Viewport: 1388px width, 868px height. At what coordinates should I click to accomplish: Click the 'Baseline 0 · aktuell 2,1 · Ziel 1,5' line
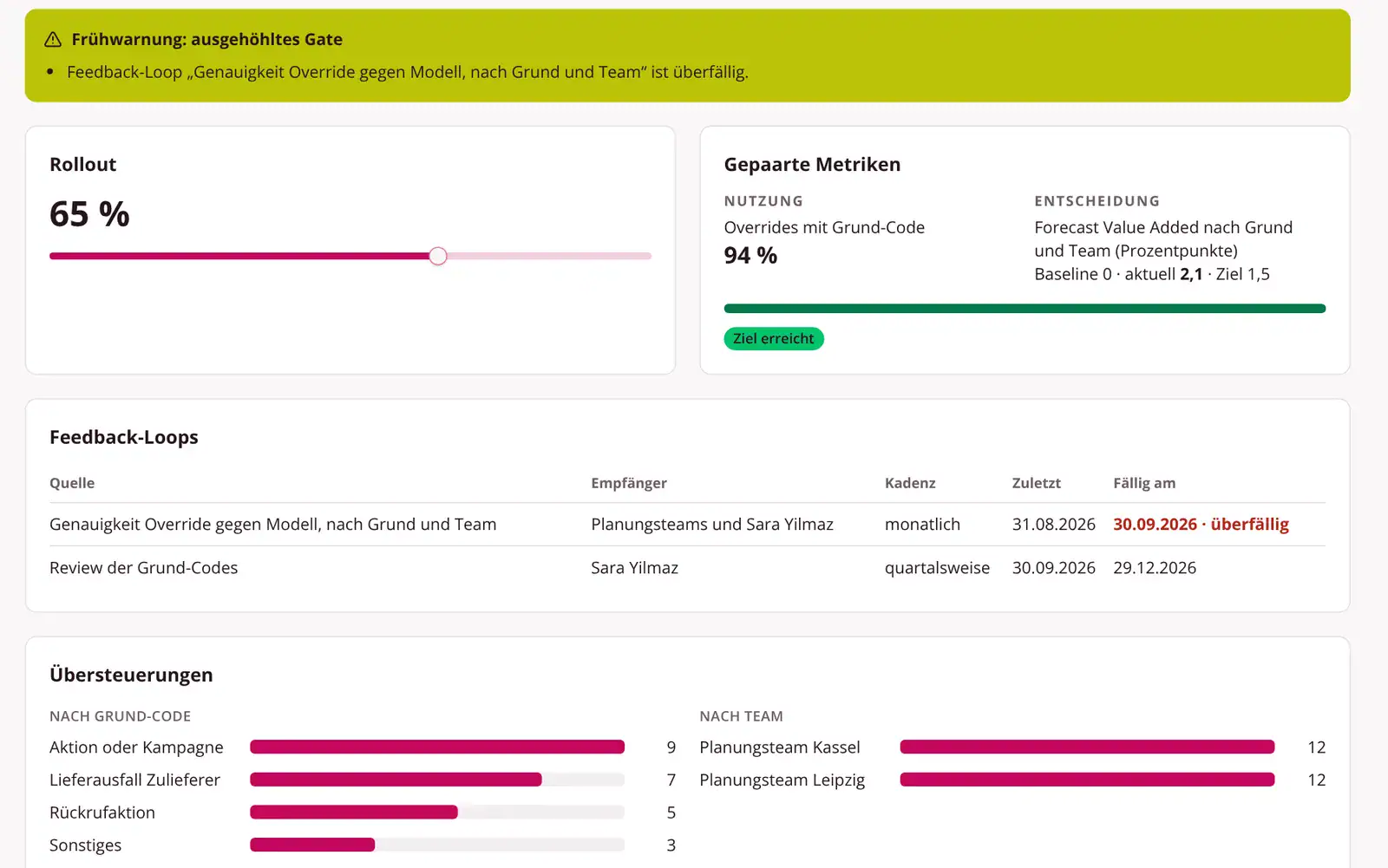[x=1152, y=274]
